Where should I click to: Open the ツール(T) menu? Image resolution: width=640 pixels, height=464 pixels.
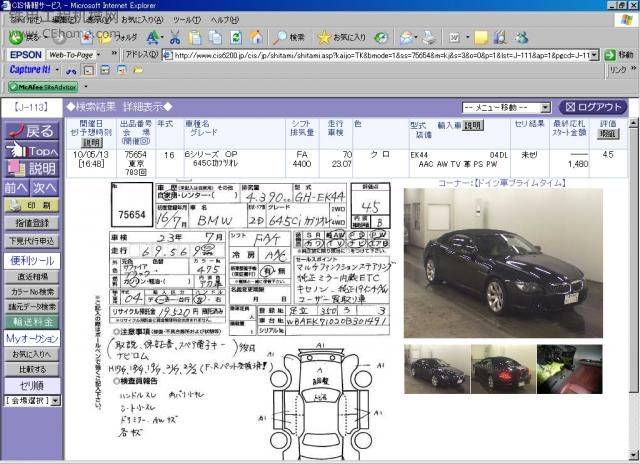(x=187, y=20)
